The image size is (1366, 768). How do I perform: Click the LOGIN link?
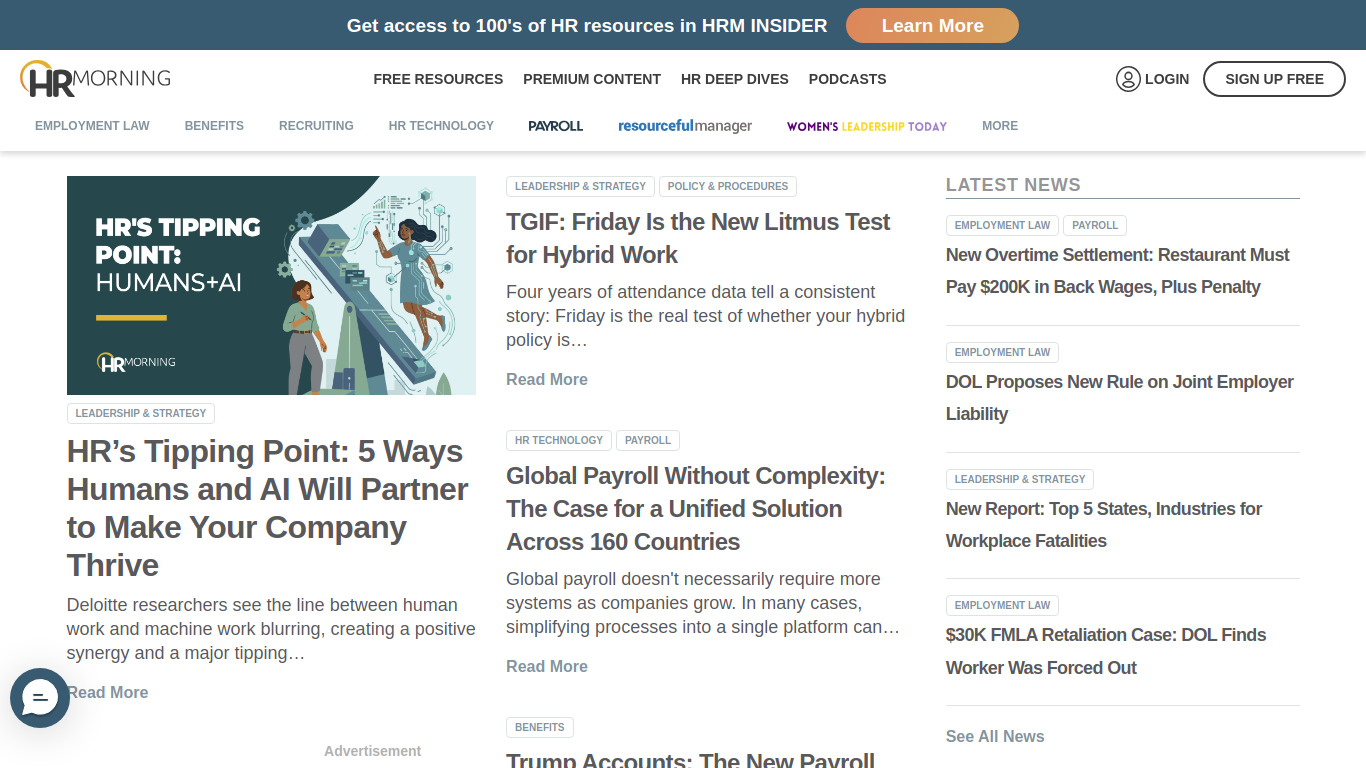pyautogui.click(x=1167, y=79)
